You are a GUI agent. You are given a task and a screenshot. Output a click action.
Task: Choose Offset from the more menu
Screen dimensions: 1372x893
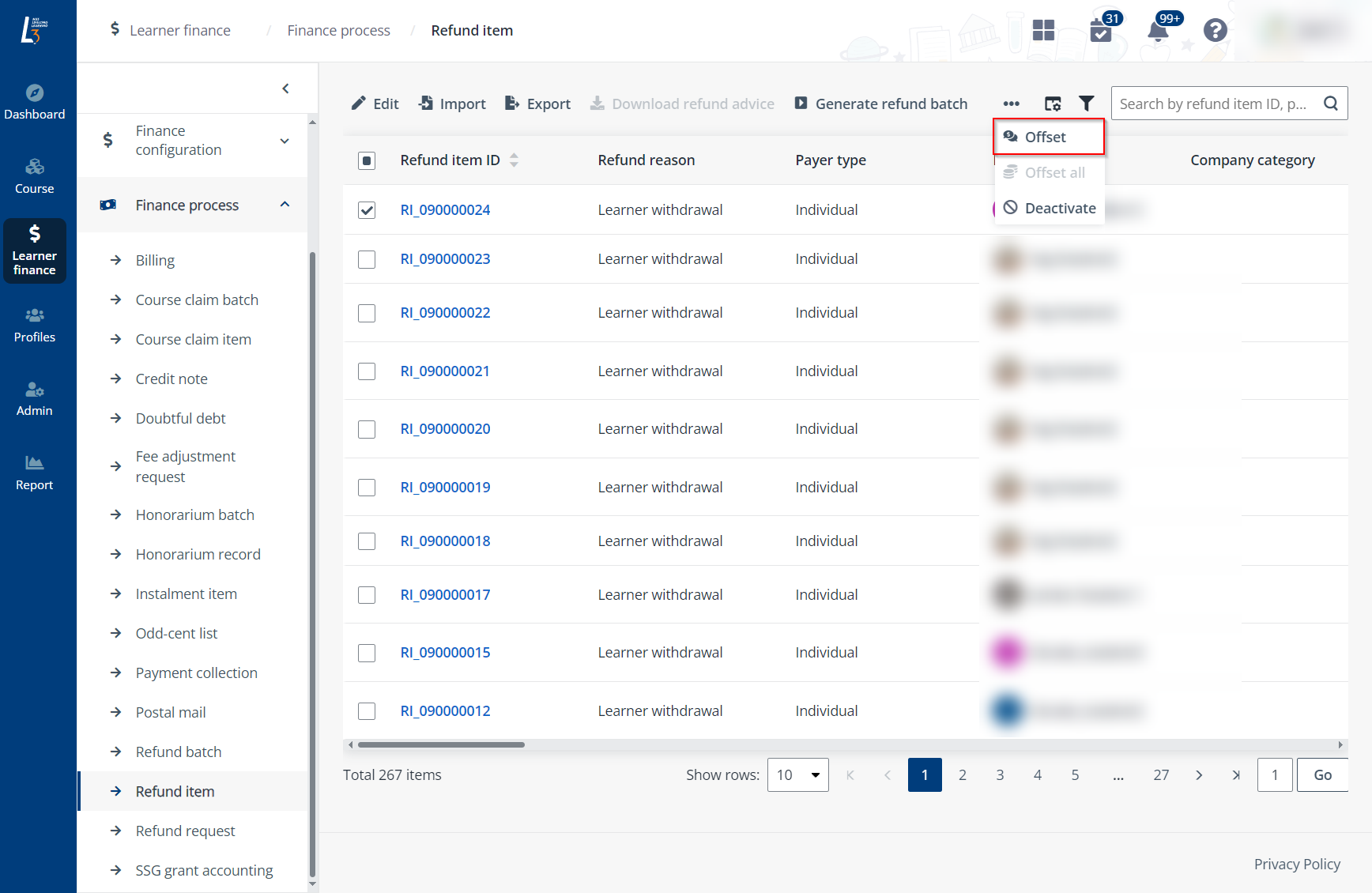tap(1045, 138)
